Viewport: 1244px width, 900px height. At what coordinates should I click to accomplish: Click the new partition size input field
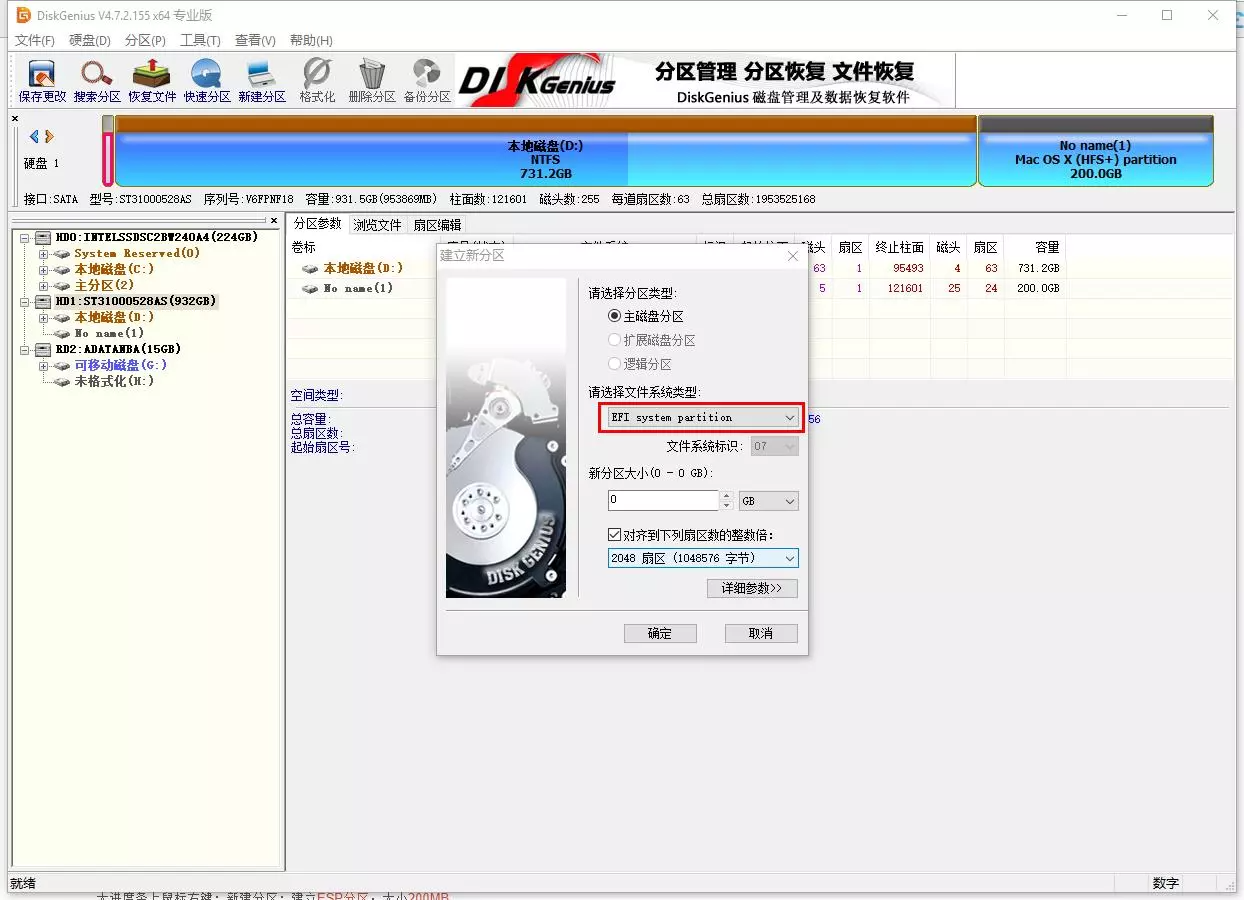click(663, 500)
